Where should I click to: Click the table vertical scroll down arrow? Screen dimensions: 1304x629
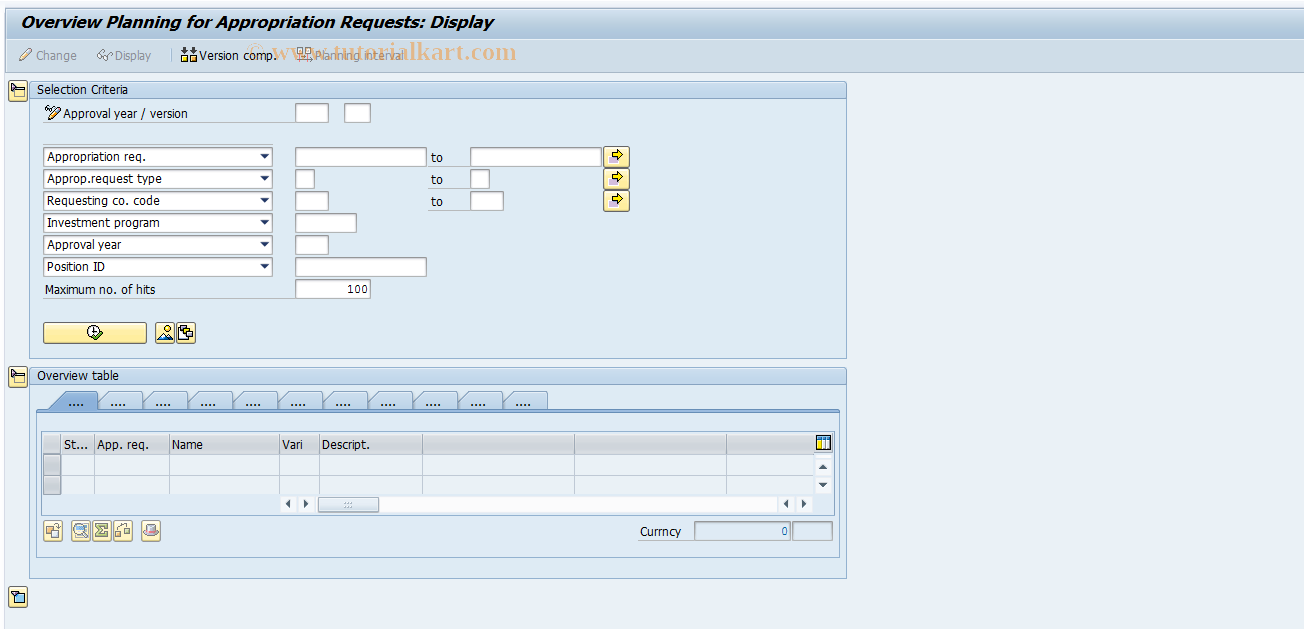click(823, 485)
